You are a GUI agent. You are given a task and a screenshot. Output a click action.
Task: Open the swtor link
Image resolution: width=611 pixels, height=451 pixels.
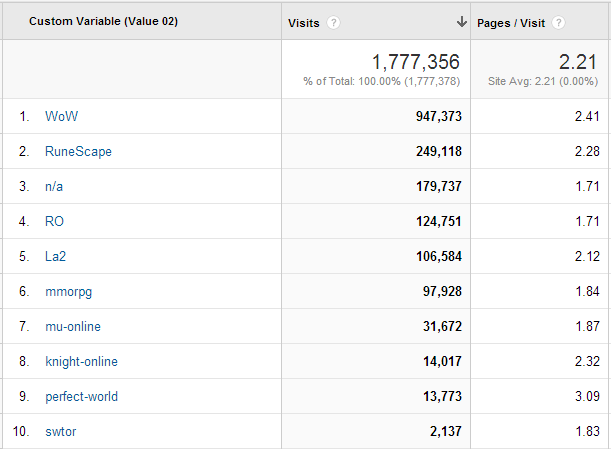click(x=61, y=432)
